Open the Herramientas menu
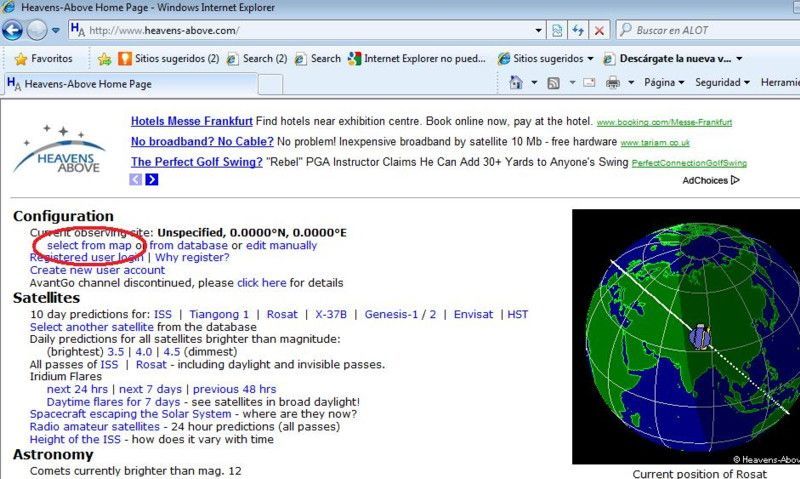The image size is (800, 479). pyautogui.click(x=780, y=83)
